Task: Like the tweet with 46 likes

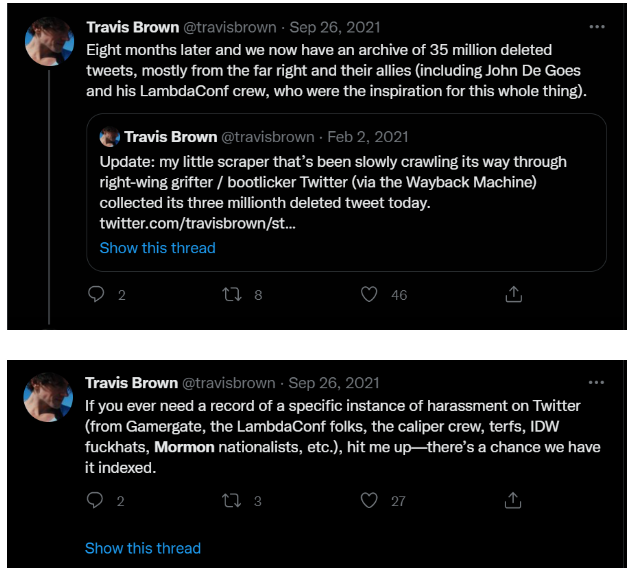Action: tap(369, 295)
